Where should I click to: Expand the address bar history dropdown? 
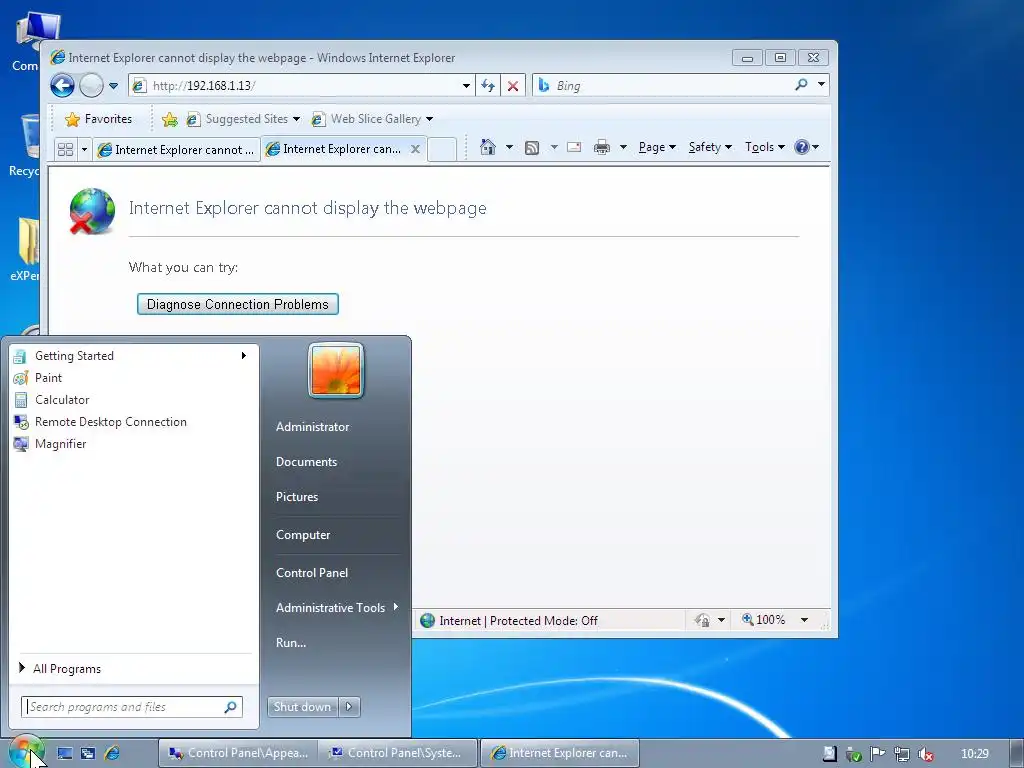pos(466,86)
